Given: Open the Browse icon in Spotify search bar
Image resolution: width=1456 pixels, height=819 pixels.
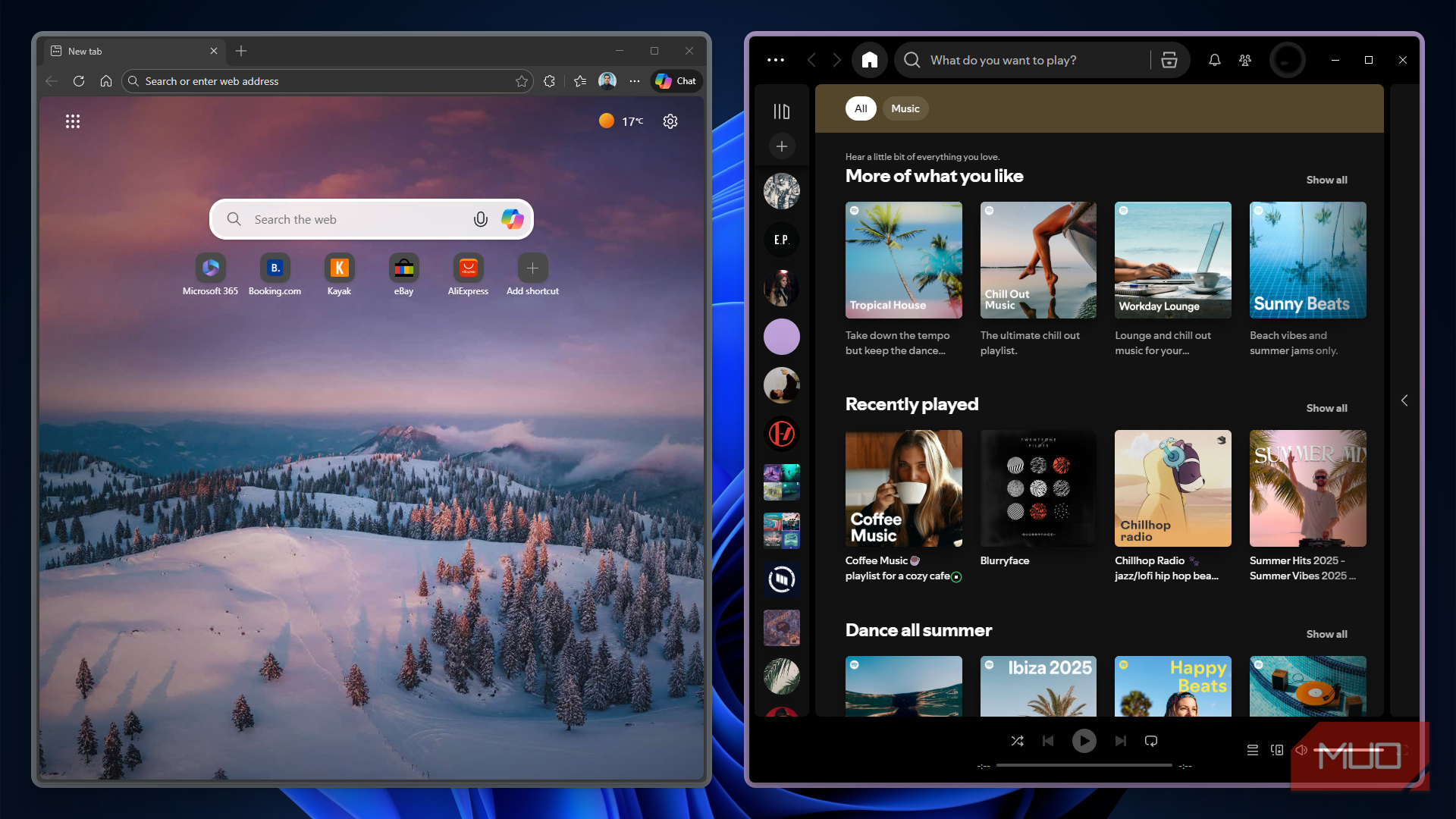Looking at the screenshot, I should [1169, 60].
